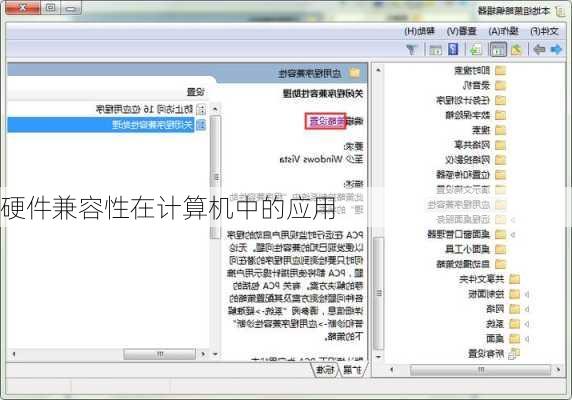Switch to the 标准 tab

click(x=326, y=370)
